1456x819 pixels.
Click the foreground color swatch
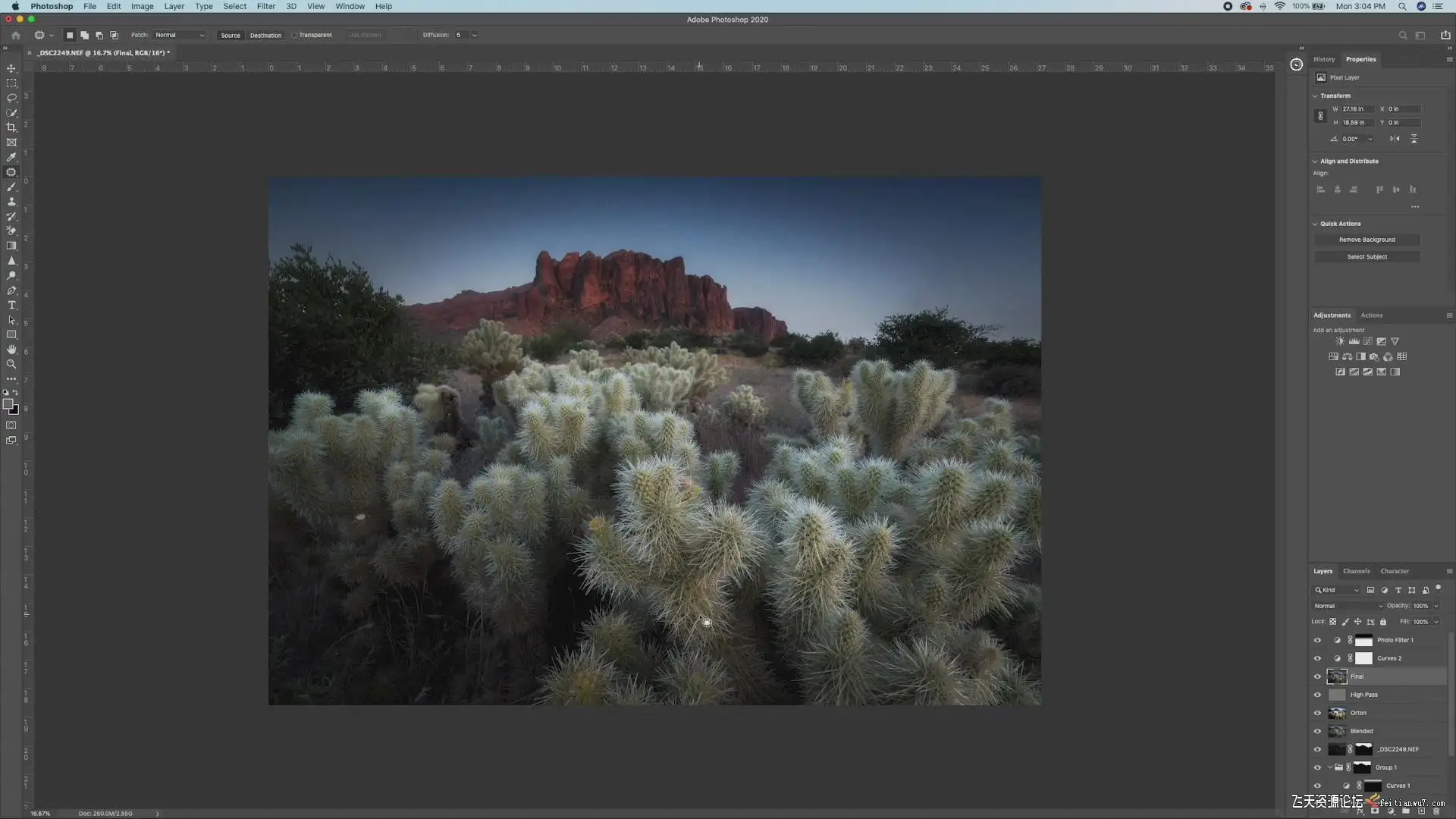(x=8, y=404)
